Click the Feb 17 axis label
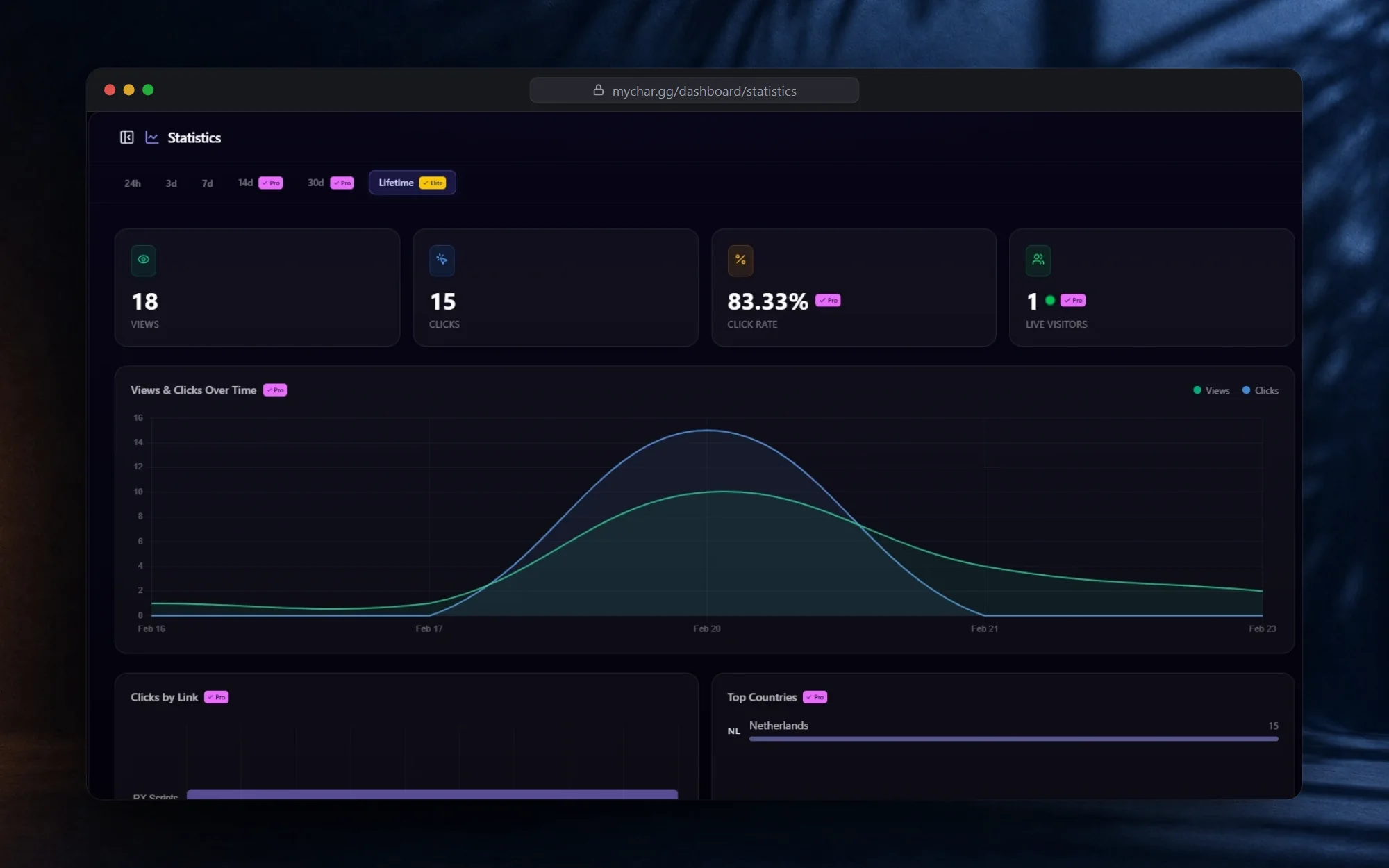1389x868 pixels. pyautogui.click(x=429, y=628)
